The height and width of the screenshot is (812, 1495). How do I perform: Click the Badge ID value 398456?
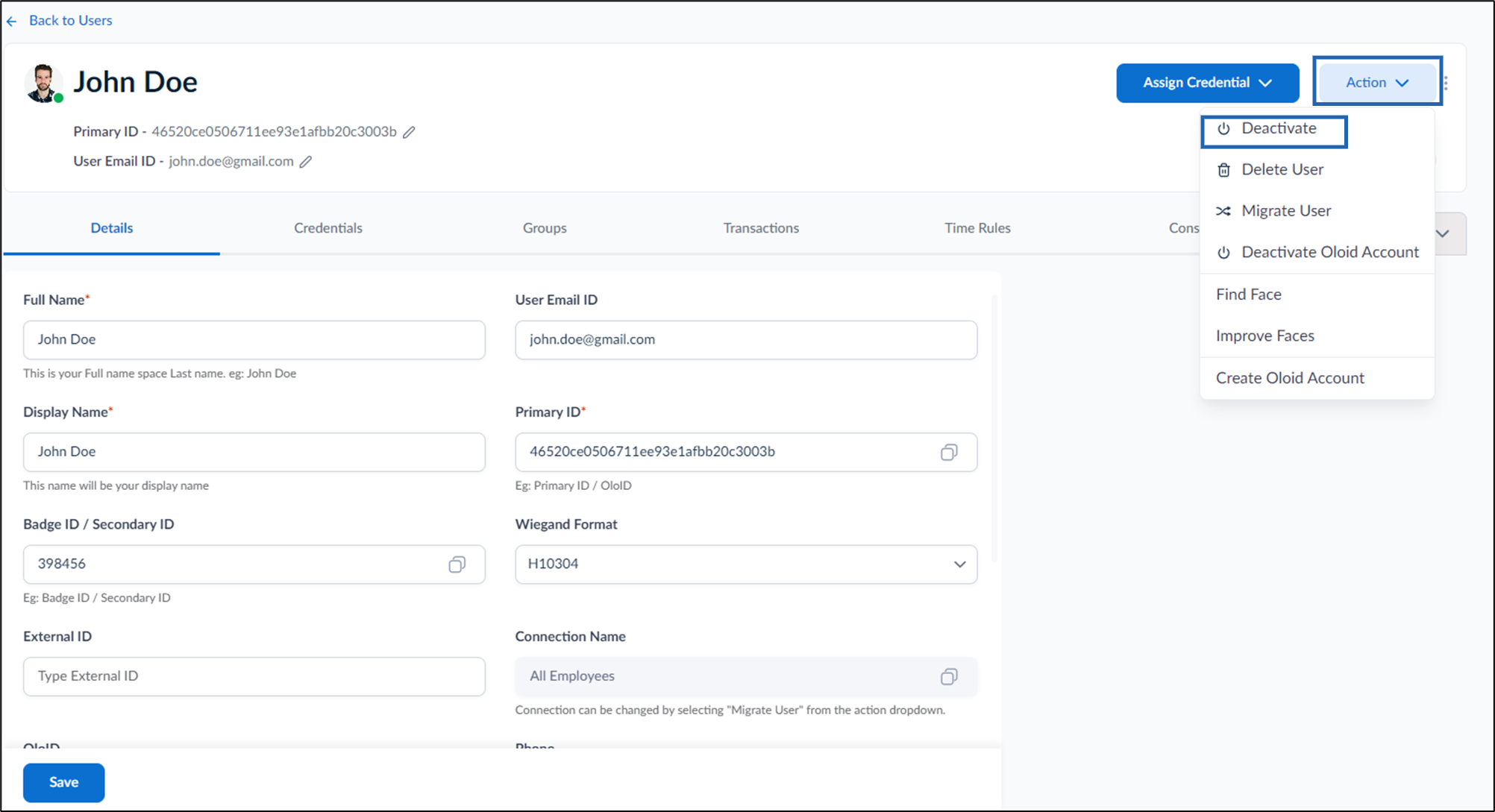62,564
